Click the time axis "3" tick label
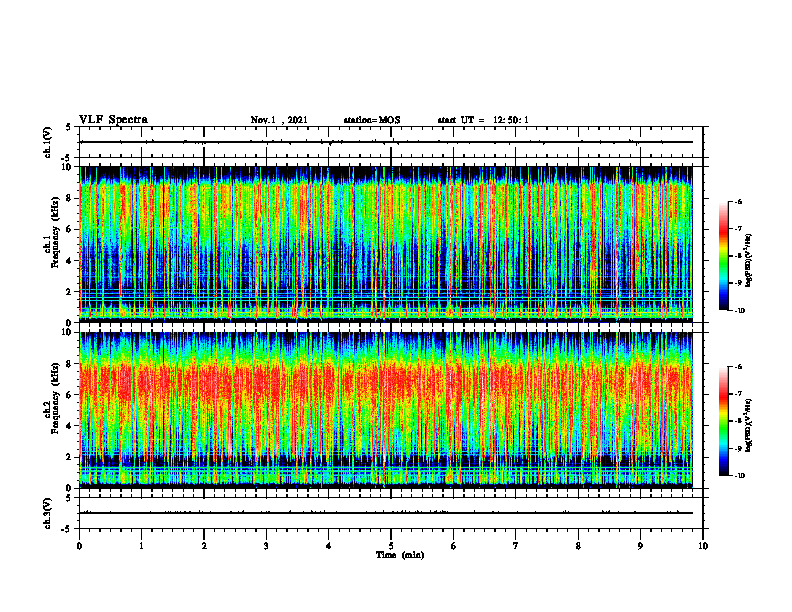 coord(266,546)
